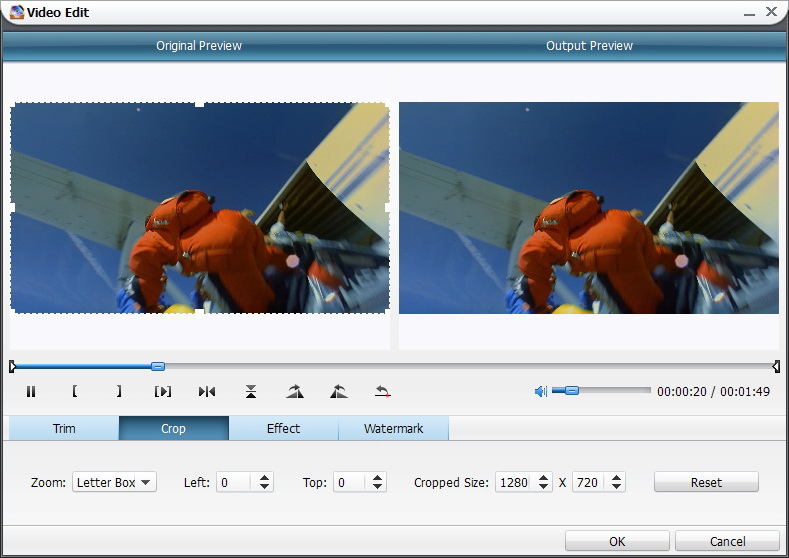The height and width of the screenshot is (558, 789).
Task: Click the volume slider handle
Action: click(572, 390)
